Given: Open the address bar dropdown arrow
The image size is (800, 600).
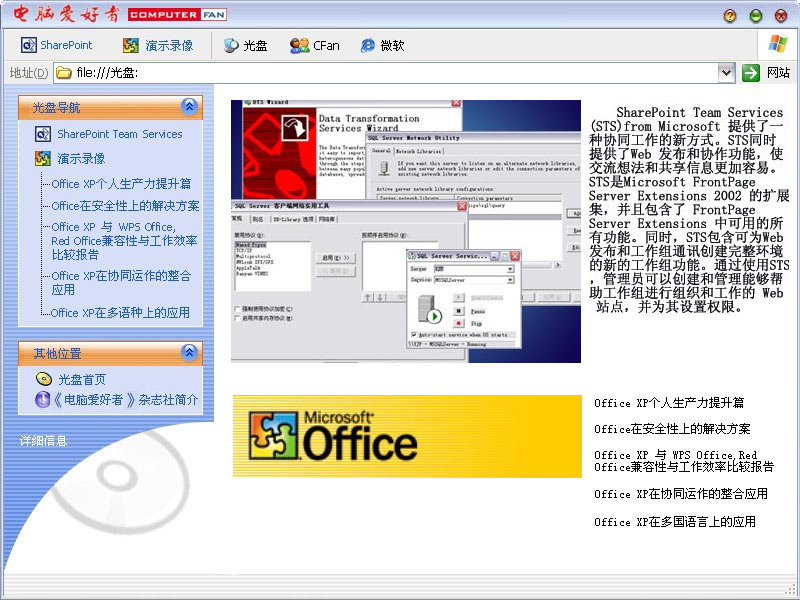Looking at the screenshot, I should 726,73.
